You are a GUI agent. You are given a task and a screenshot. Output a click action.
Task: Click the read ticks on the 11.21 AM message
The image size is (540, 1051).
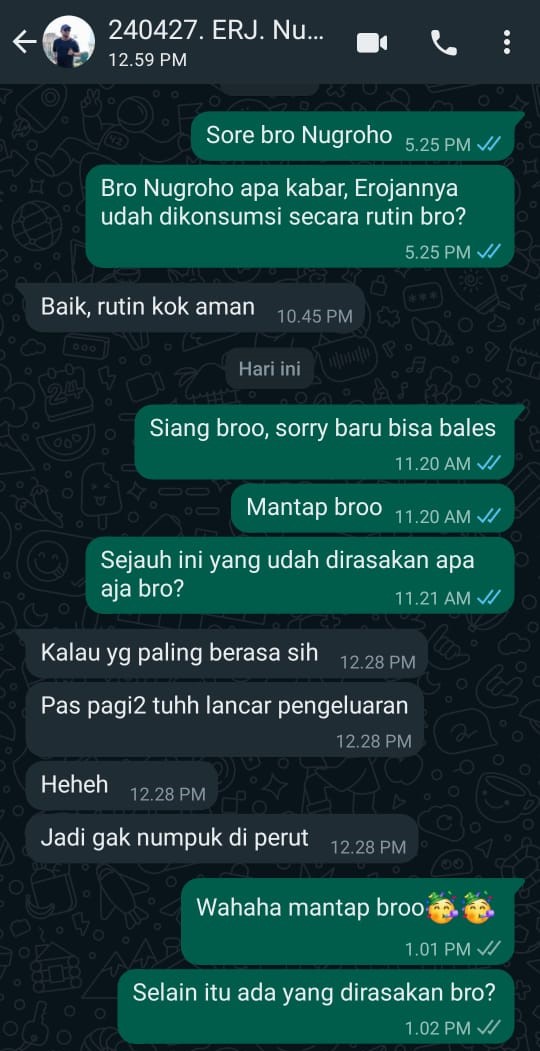pos(488,598)
